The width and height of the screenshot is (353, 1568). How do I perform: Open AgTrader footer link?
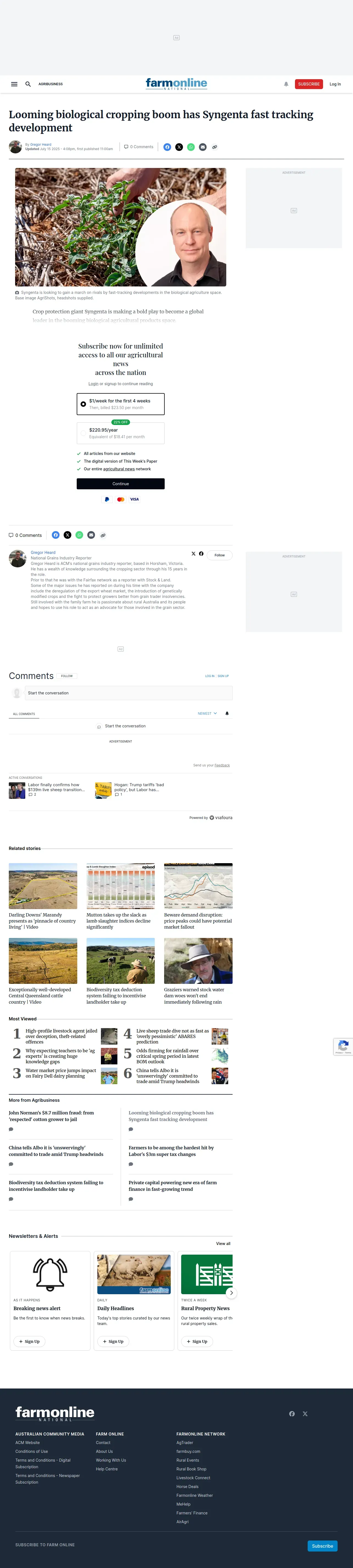tap(184, 1443)
